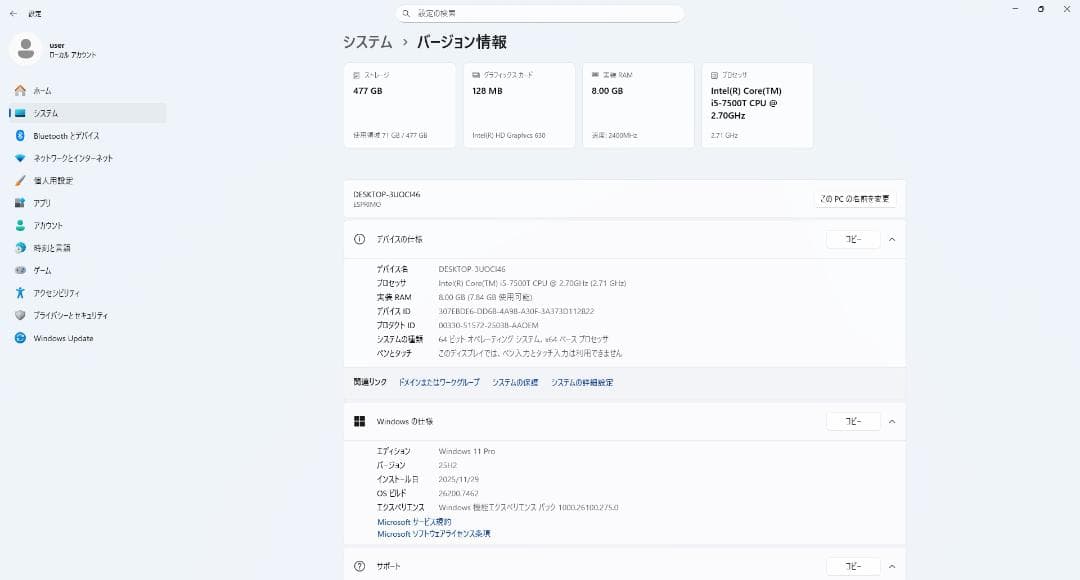Click the 設定の検索 search field
1080x580 pixels.
click(540, 13)
